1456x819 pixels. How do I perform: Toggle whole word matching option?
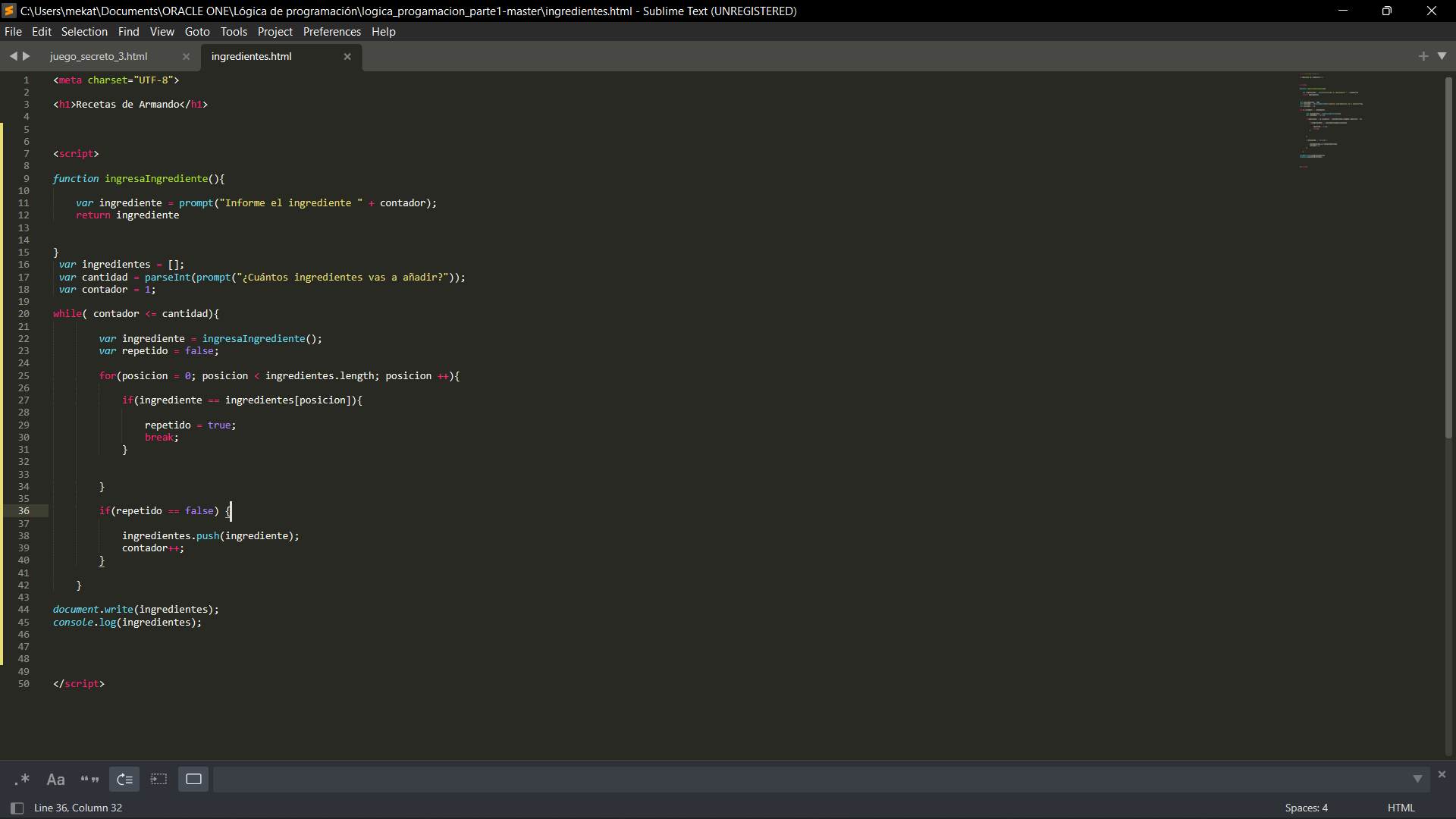pos(89,780)
